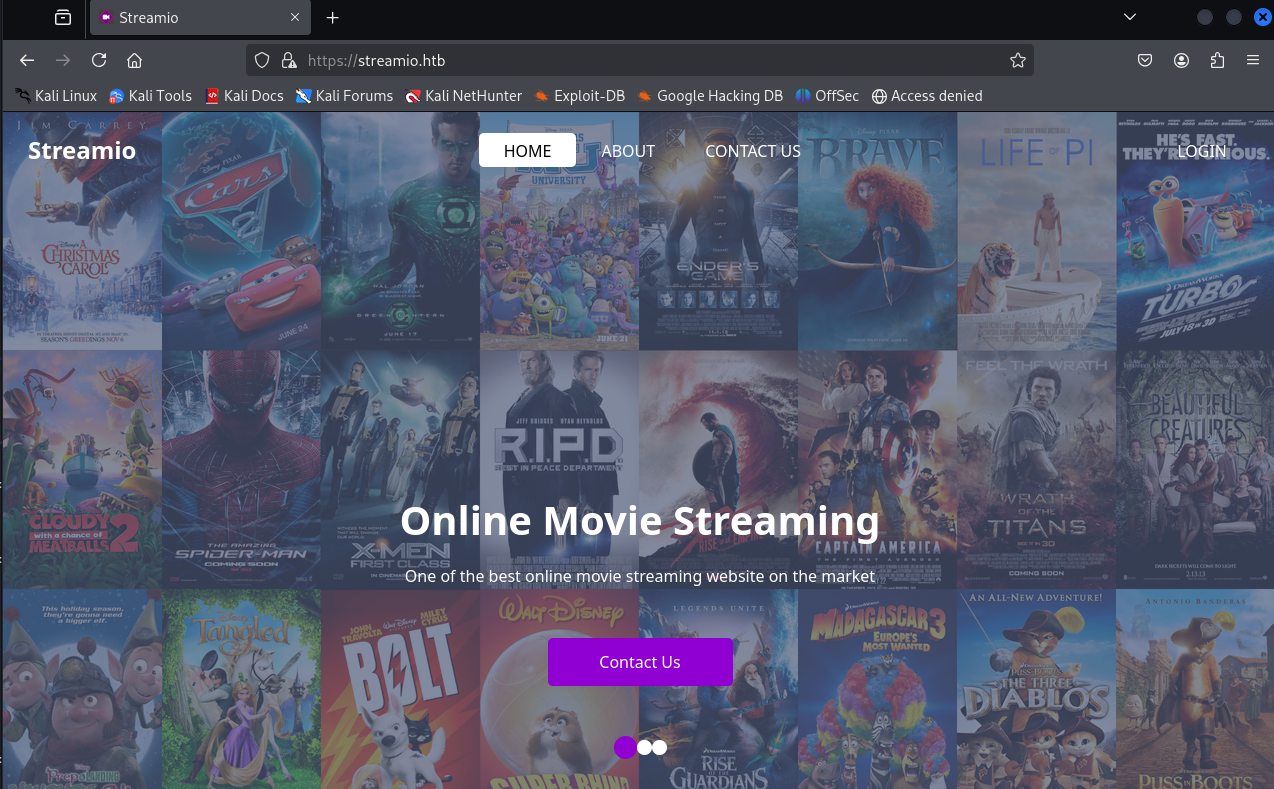
Task: Open the Access denied bookmark
Action: tap(927, 96)
